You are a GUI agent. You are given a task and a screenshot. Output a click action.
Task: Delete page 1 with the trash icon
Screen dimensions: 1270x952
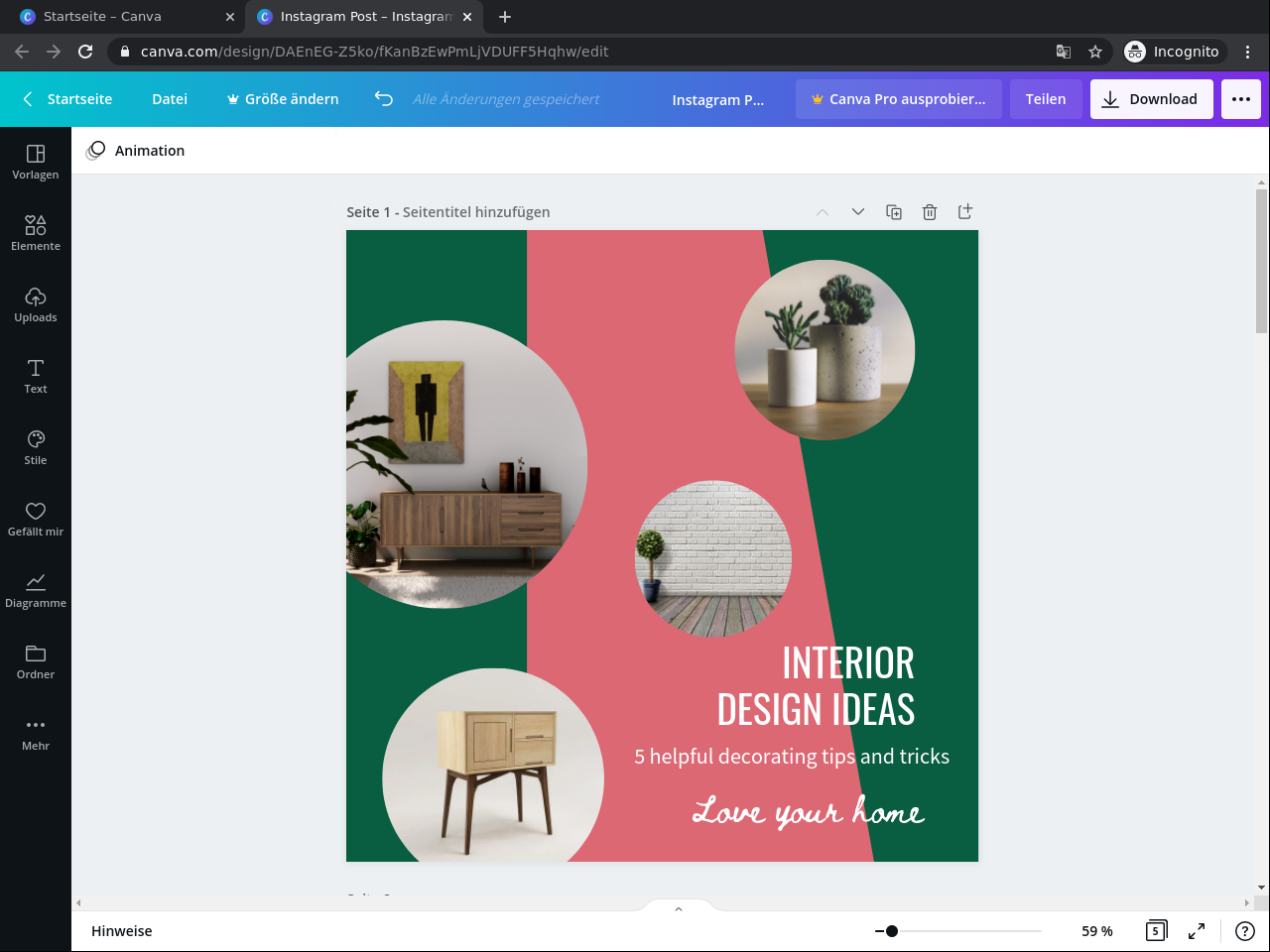click(x=930, y=211)
